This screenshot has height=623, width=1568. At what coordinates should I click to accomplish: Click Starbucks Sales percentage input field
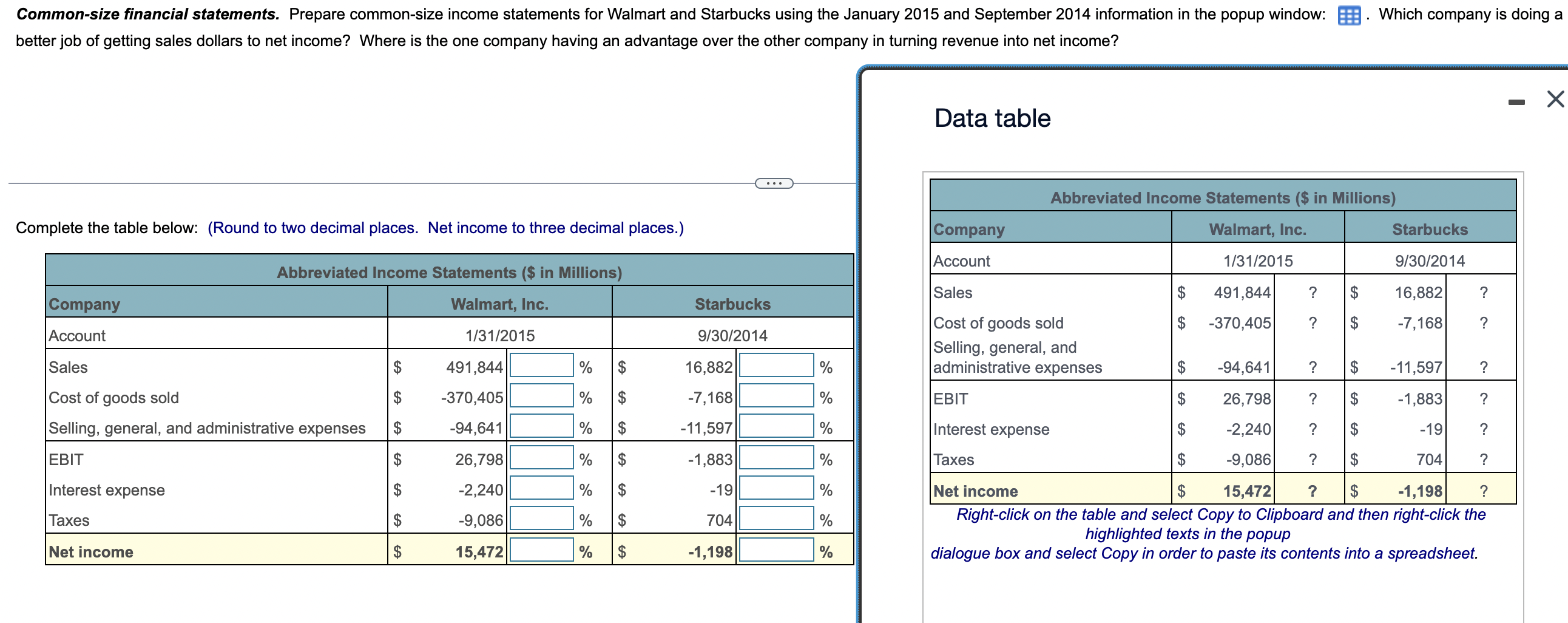click(x=776, y=366)
